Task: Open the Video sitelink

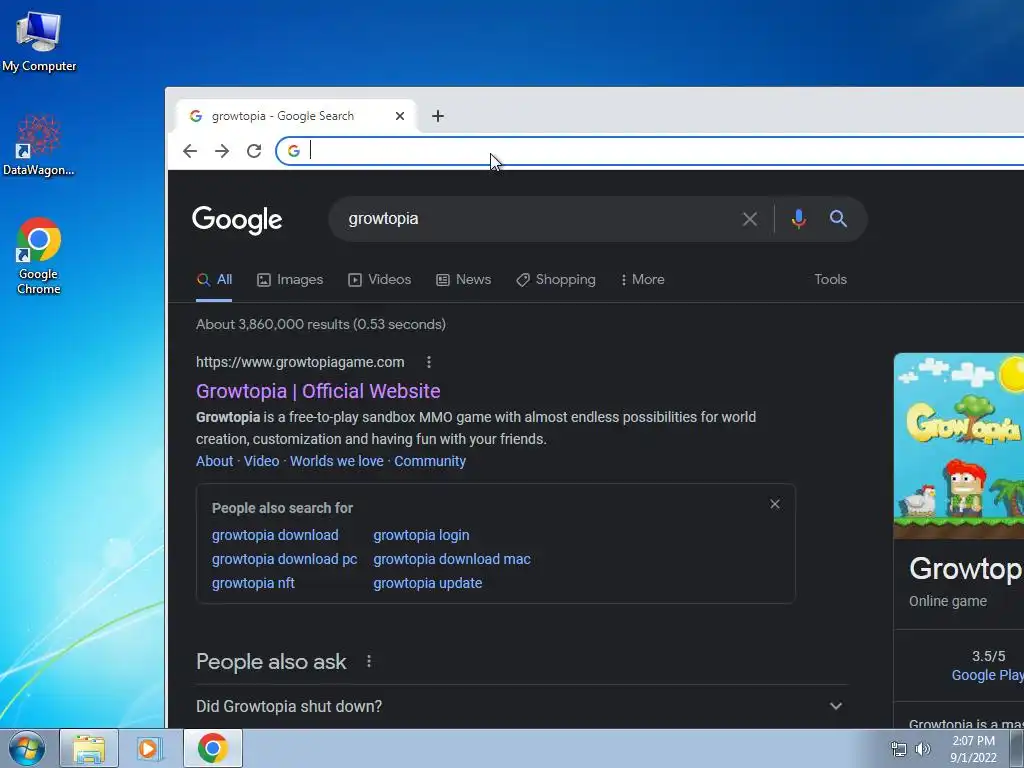Action: click(261, 461)
